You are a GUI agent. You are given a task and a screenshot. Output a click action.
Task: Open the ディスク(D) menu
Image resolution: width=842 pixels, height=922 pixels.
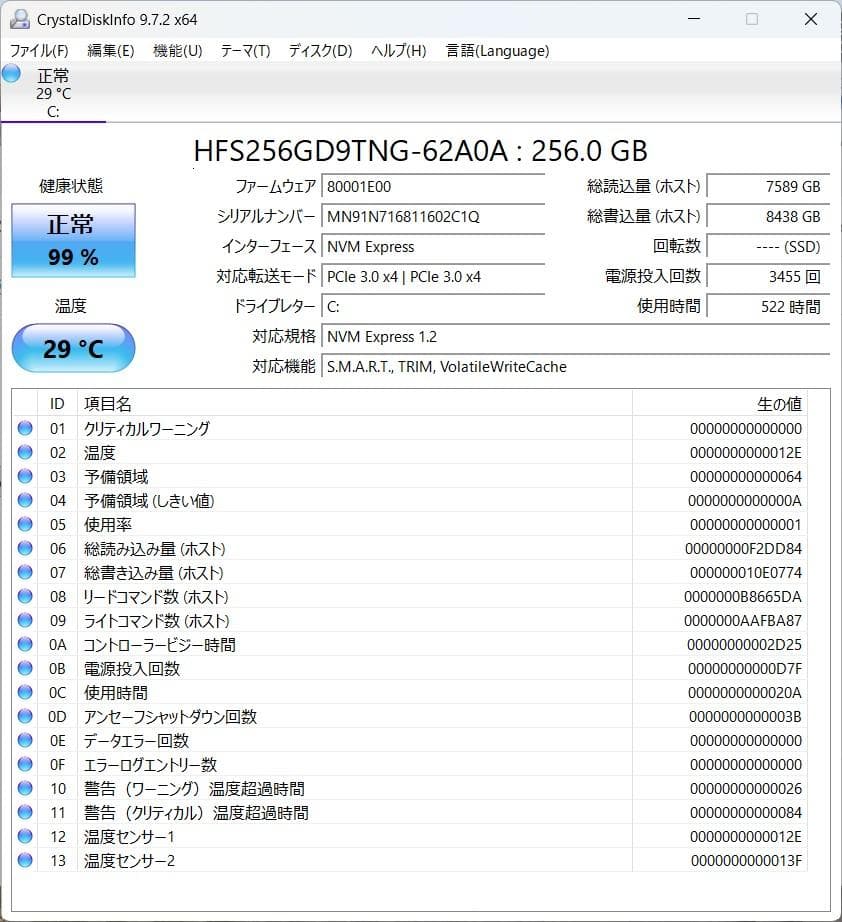click(319, 50)
